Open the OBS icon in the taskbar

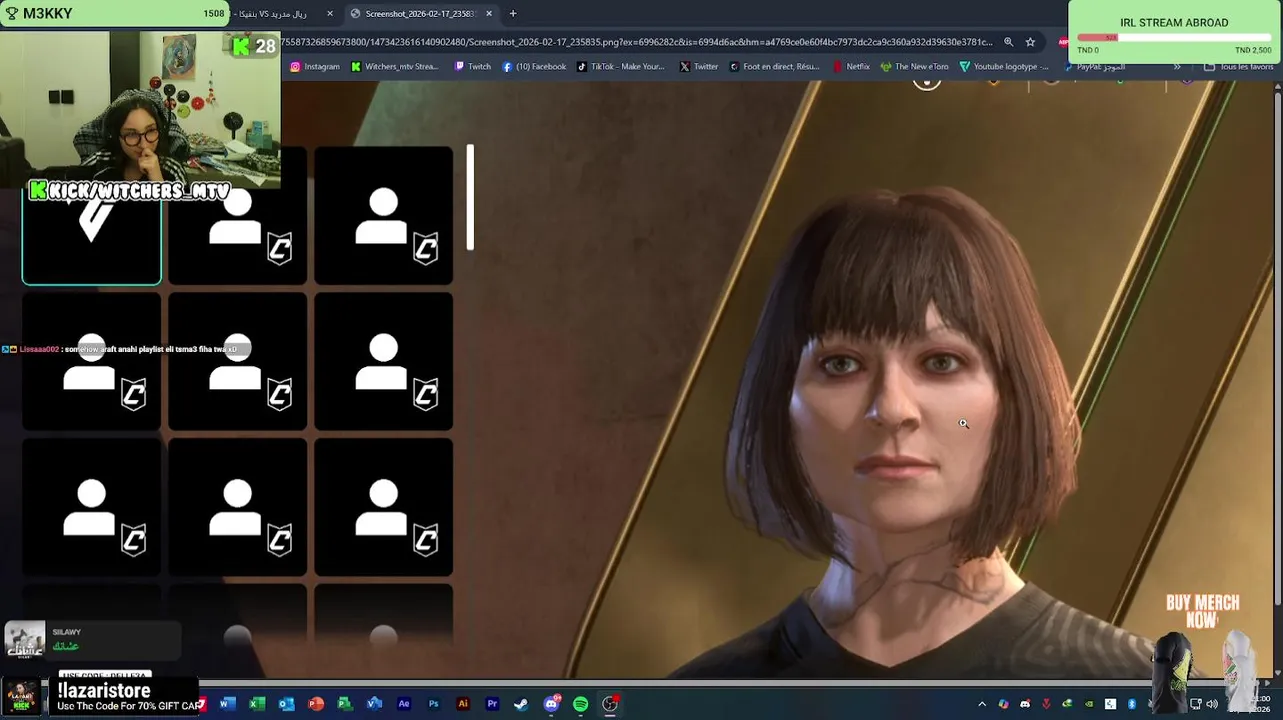[x=610, y=704]
